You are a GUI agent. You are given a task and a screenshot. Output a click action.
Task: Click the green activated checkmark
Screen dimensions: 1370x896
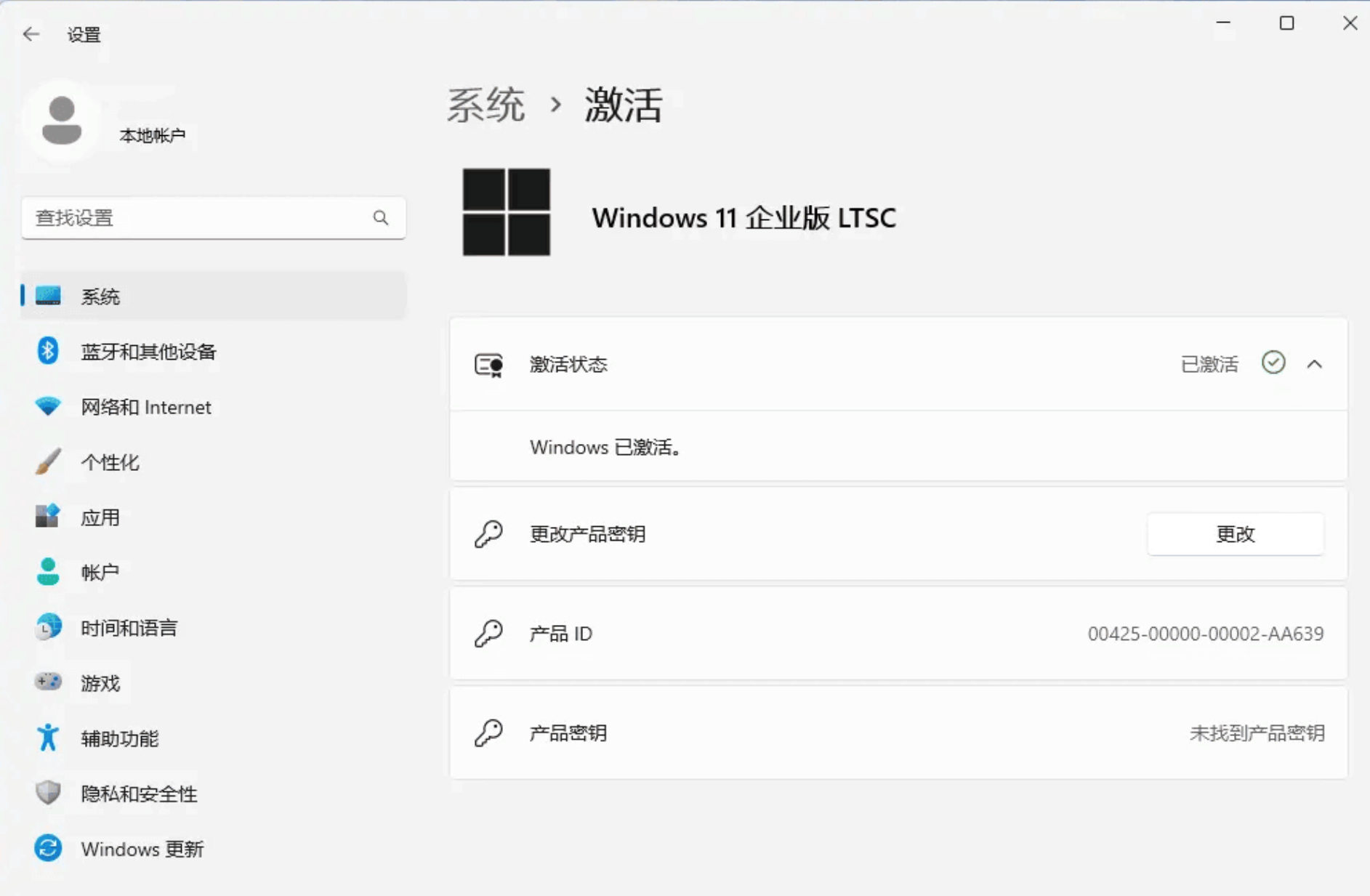coord(1273,363)
